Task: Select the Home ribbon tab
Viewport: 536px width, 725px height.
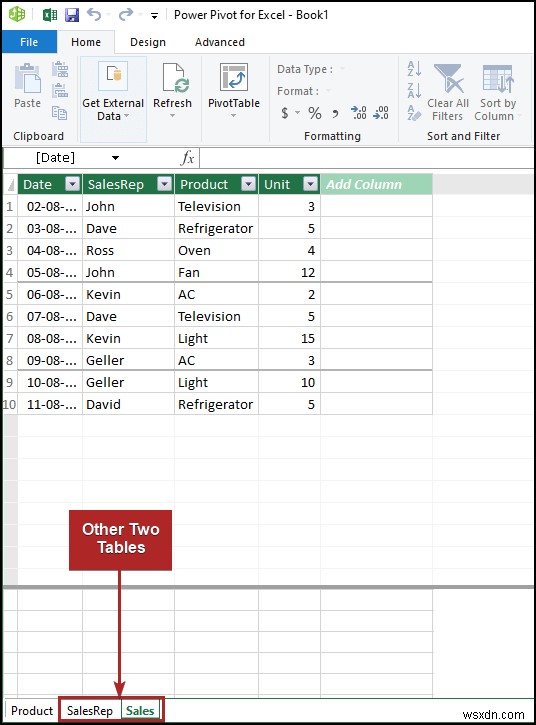Action: [x=86, y=42]
